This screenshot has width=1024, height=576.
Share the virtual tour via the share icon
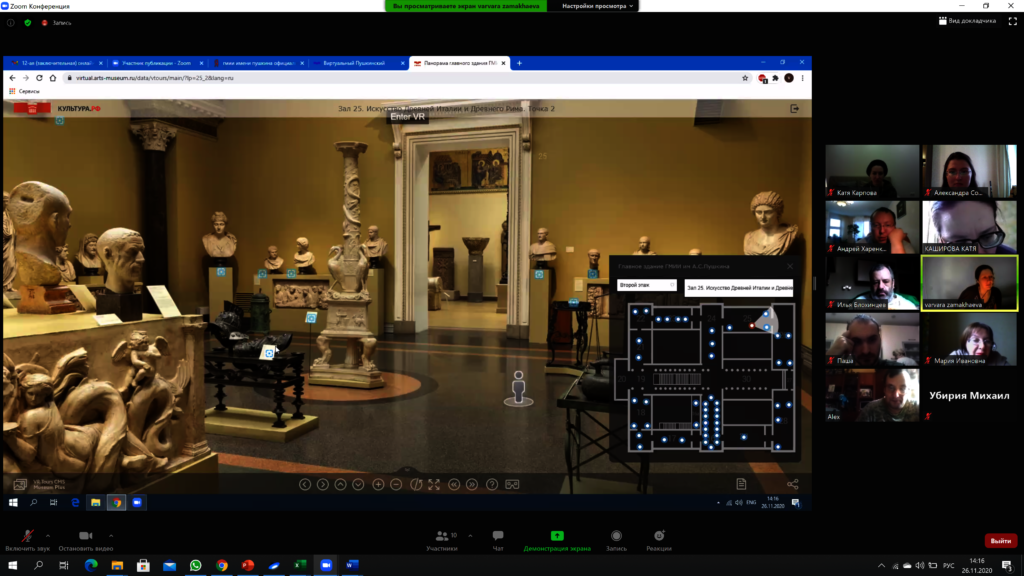click(x=793, y=484)
